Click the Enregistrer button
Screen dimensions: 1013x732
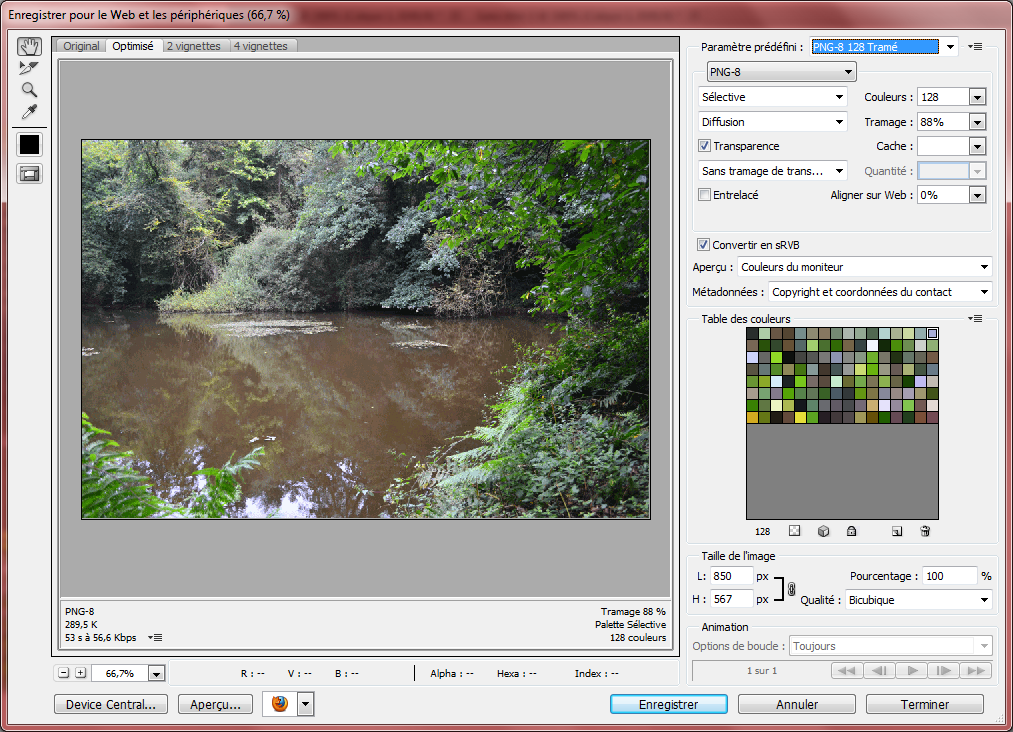pyautogui.click(x=668, y=704)
